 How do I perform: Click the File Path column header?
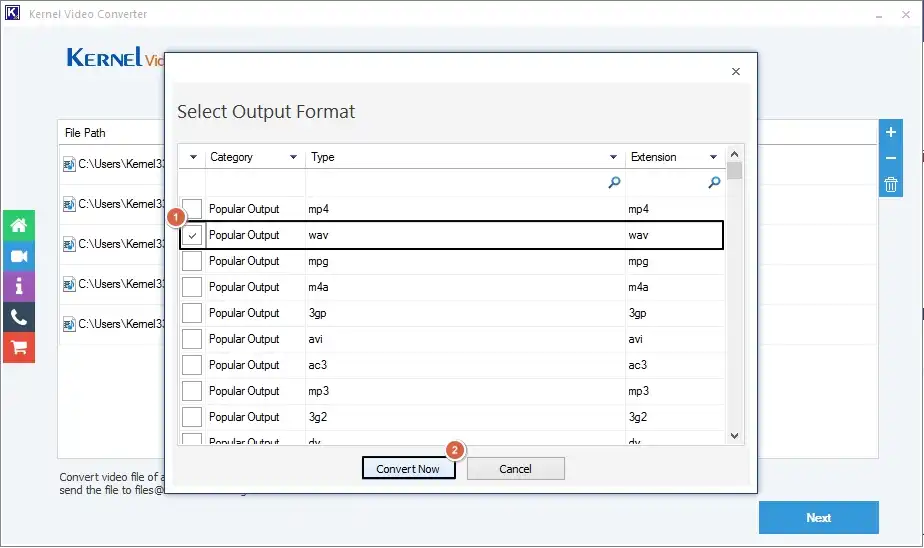point(85,133)
